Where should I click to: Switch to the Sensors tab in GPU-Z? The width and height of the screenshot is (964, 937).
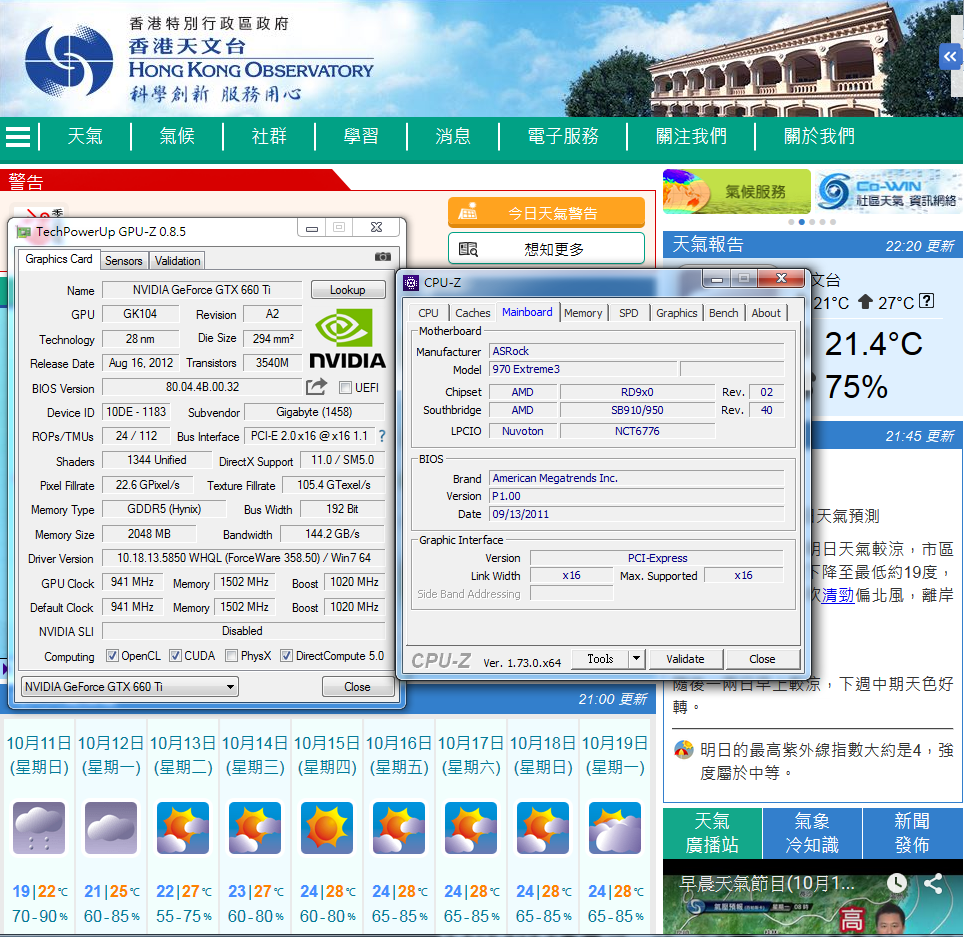124,261
